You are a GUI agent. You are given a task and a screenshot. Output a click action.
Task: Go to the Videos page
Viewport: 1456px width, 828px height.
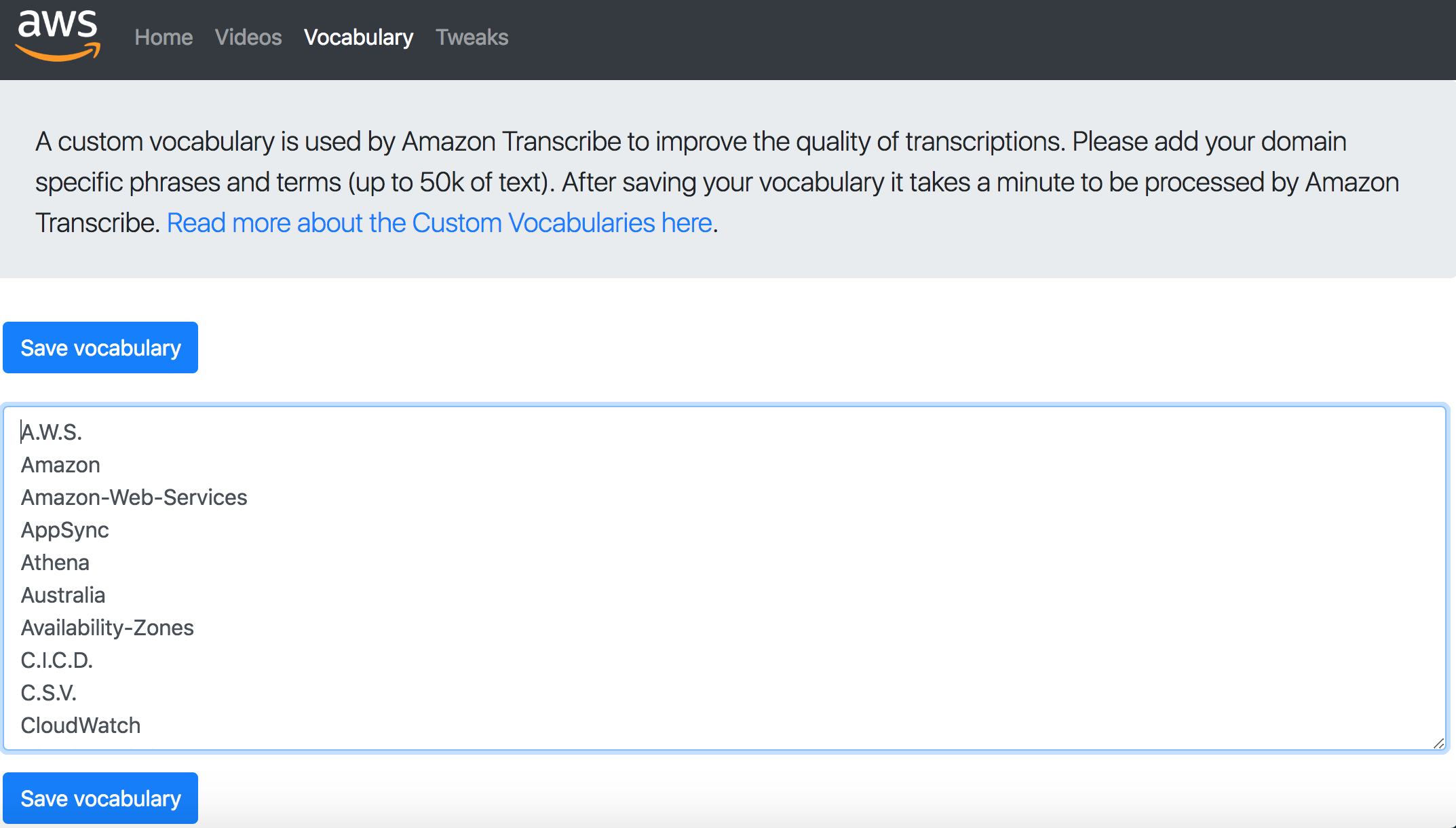pyautogui.click(x=248, y=37)
